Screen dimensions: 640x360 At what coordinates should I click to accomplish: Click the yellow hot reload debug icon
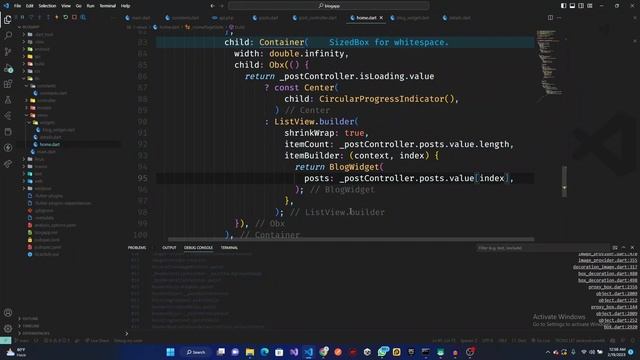point(57,17)
